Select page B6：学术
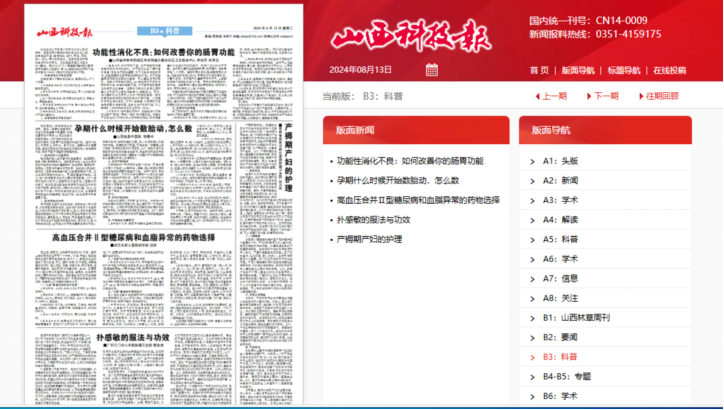 (x=560, y=396)
